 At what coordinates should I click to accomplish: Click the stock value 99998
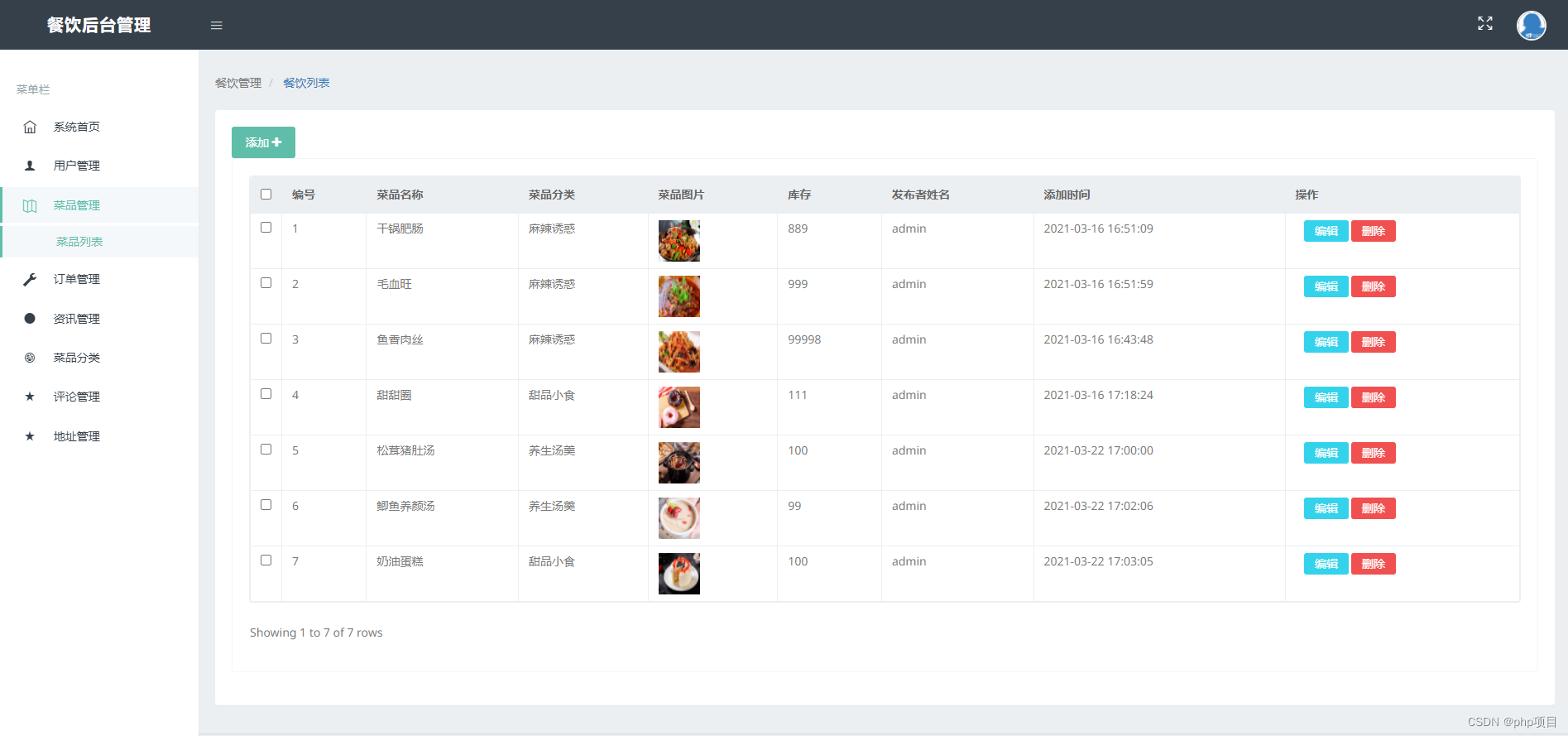pyautogui.click(x=804, y=339)
